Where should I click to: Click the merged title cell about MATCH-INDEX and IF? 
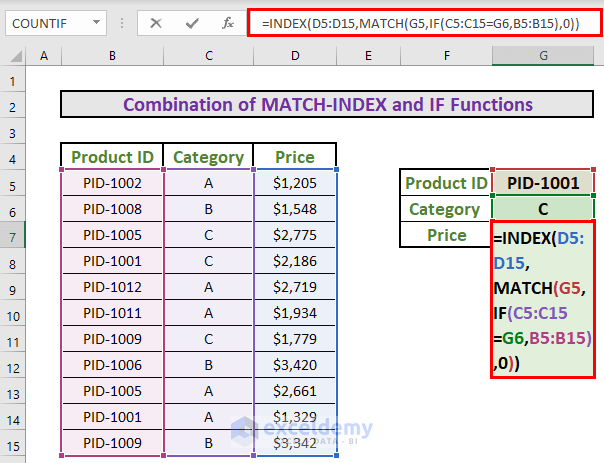point(328,105)
